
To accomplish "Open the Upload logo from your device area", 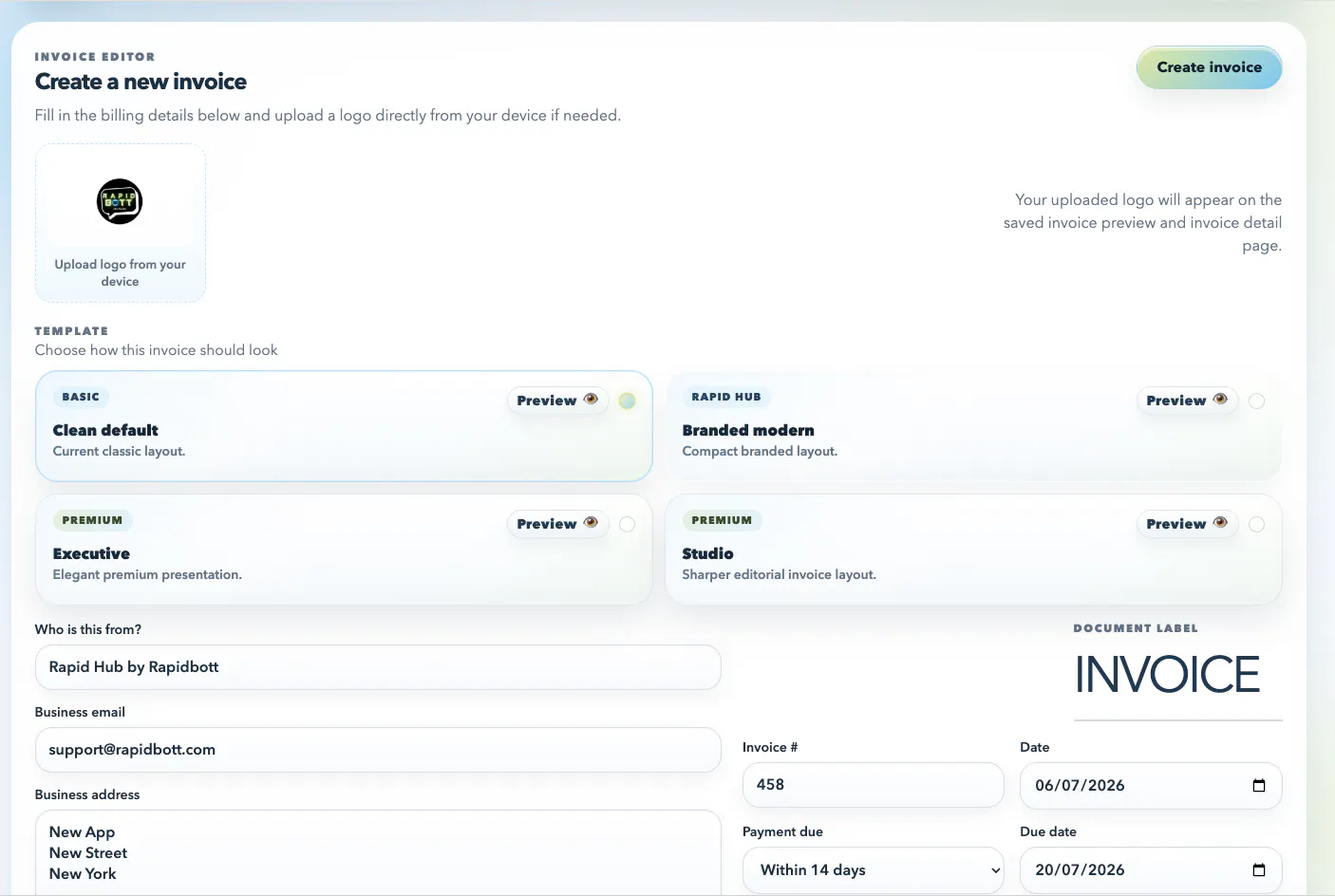I will coord(121,223).
